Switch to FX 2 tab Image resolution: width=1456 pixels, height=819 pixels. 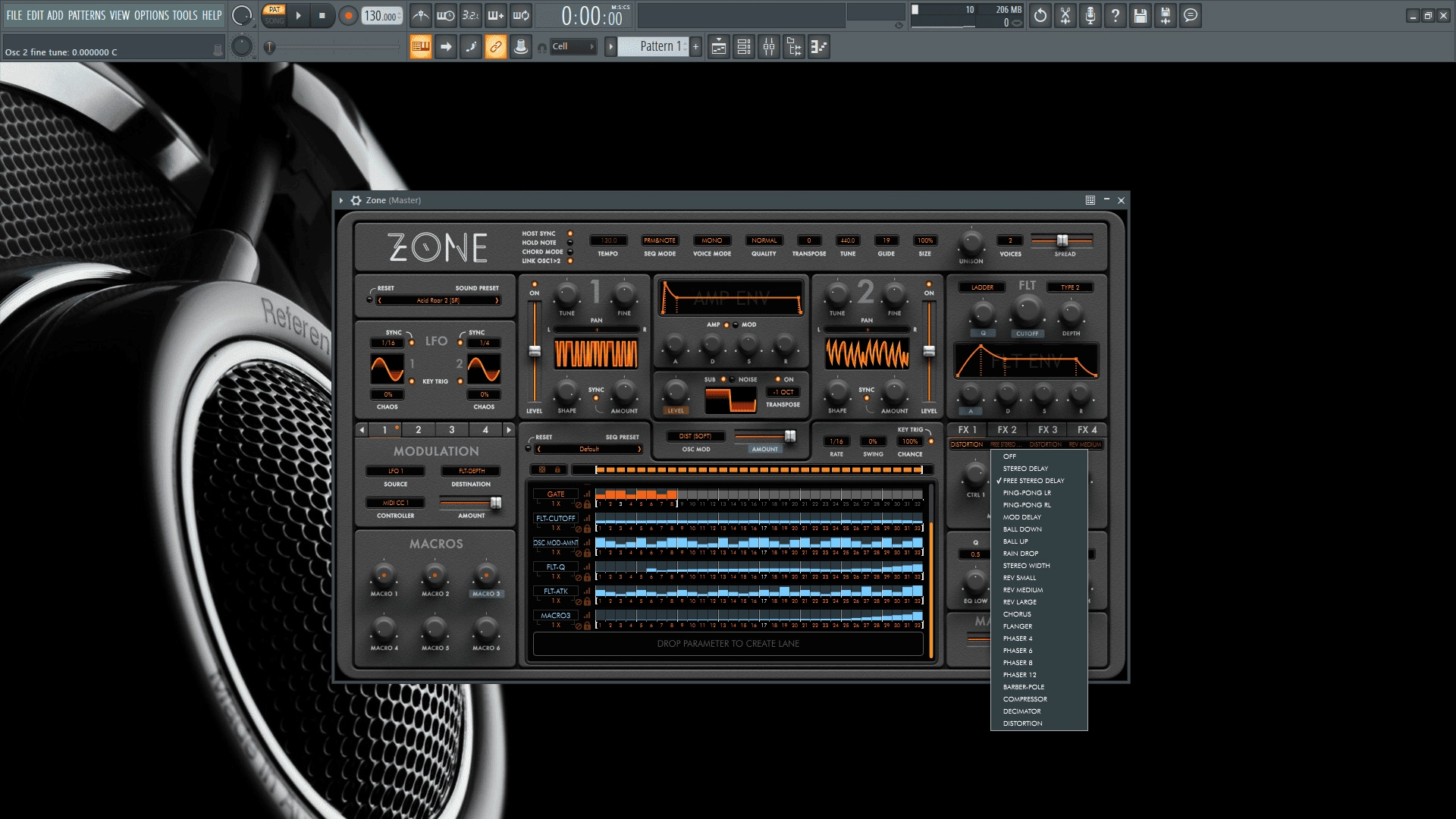(1007, 430)
